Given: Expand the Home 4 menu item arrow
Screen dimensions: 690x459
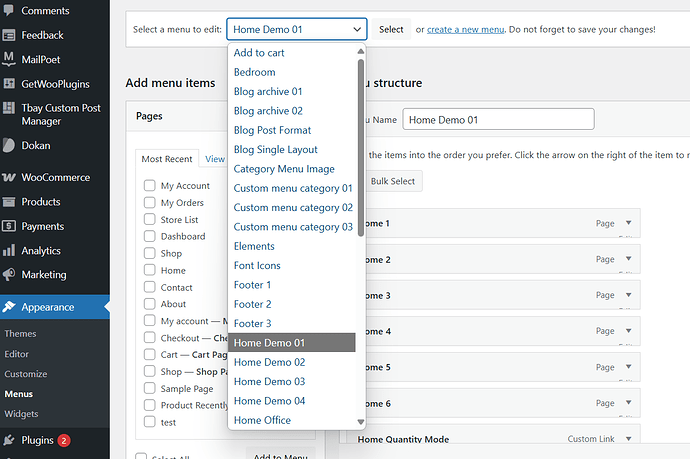Looking at the screenshot, I should tap(628, 330).
